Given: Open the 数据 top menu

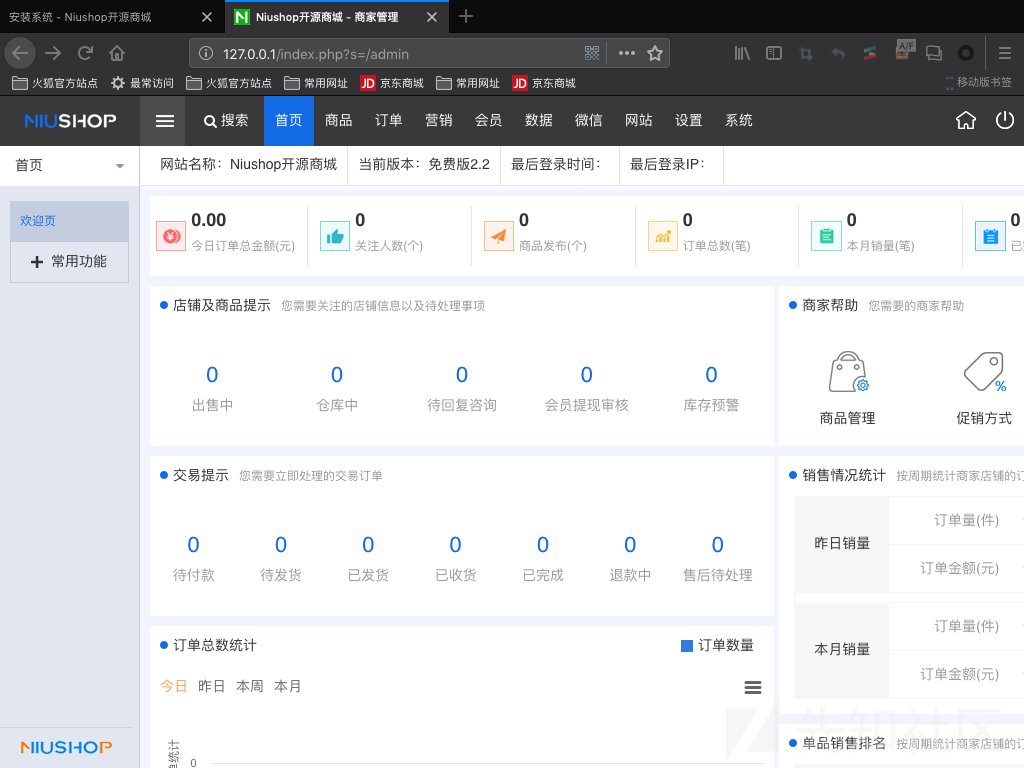Looking at the screenshot, I should pos(539,121).
